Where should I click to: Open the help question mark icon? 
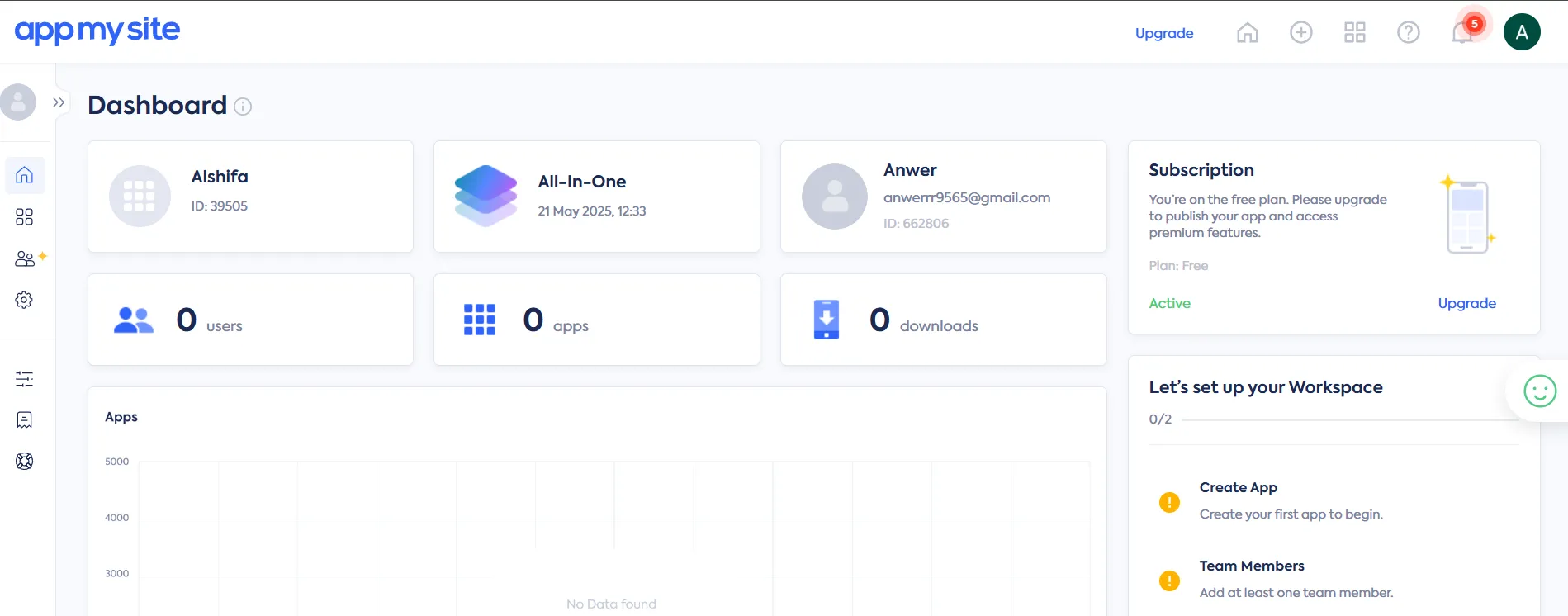point(1408,33)
